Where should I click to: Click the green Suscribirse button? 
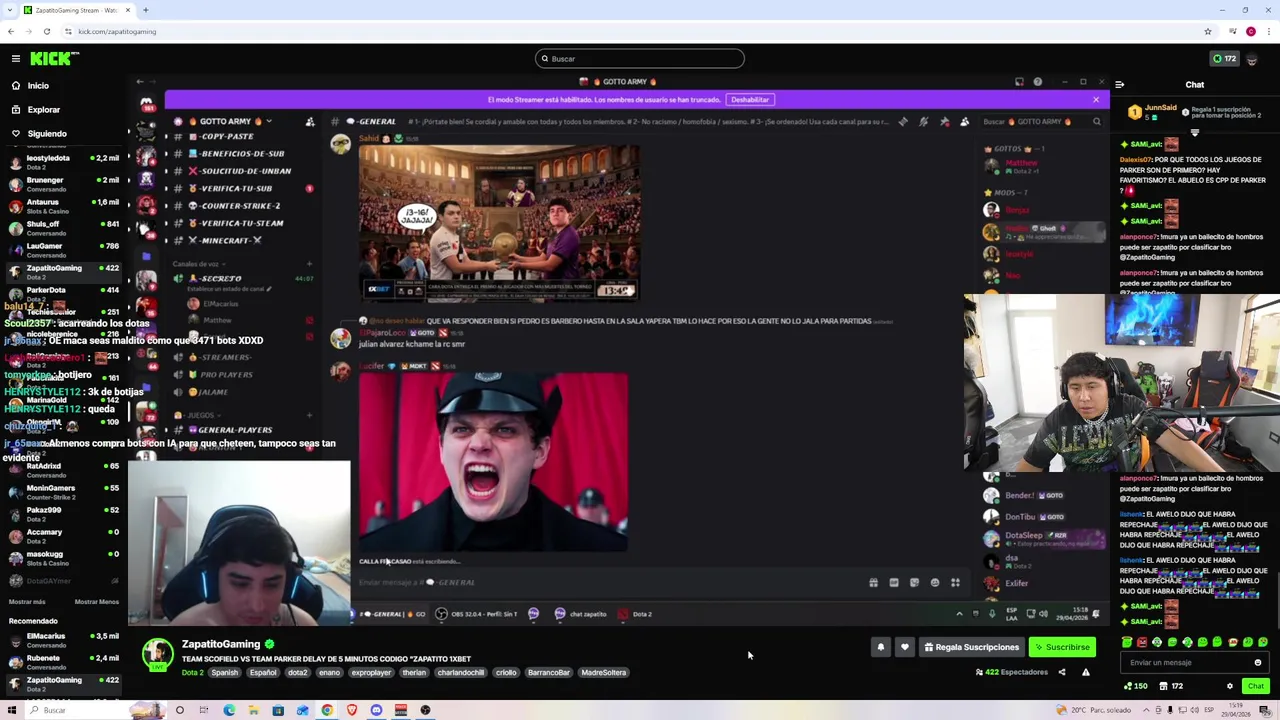(1062, 648)
